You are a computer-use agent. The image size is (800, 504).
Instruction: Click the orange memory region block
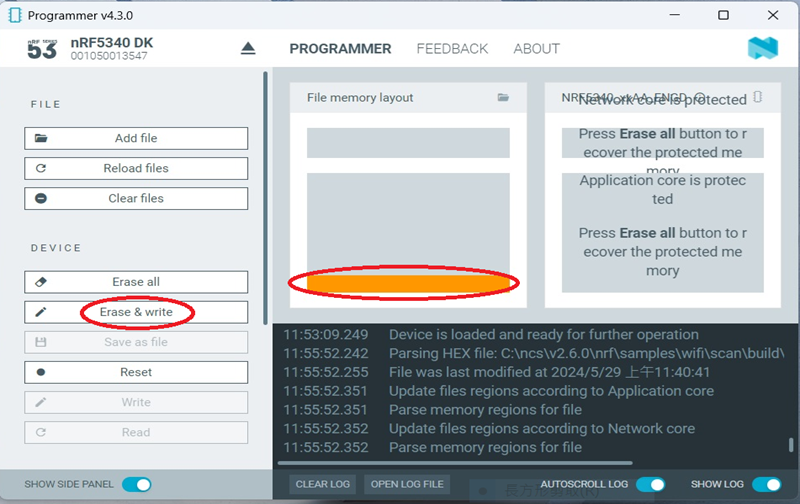408,284
